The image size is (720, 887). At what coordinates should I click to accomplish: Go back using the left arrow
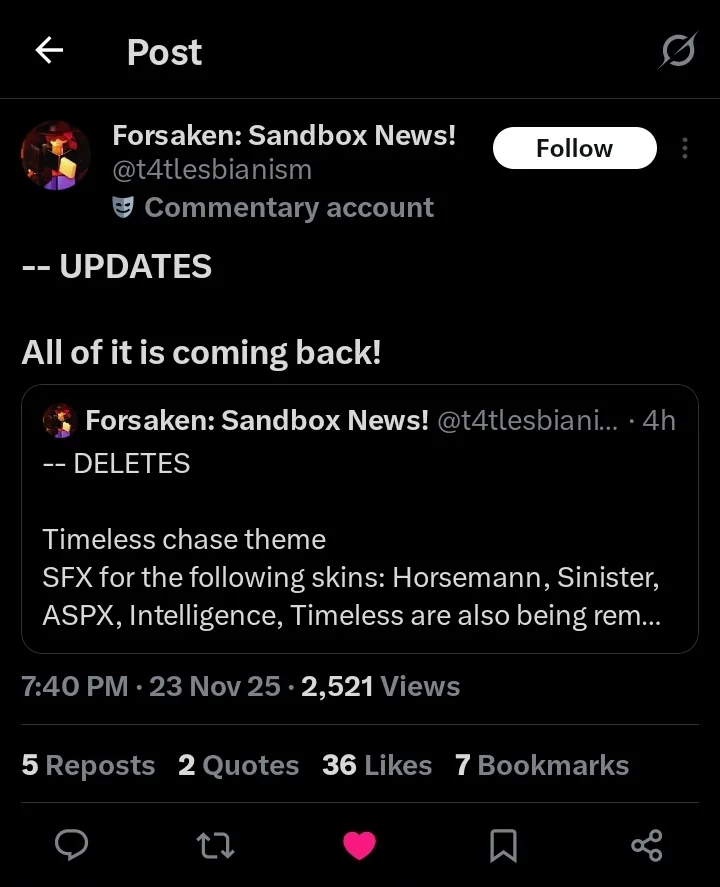pyautogui.click(x=49, y=51)
